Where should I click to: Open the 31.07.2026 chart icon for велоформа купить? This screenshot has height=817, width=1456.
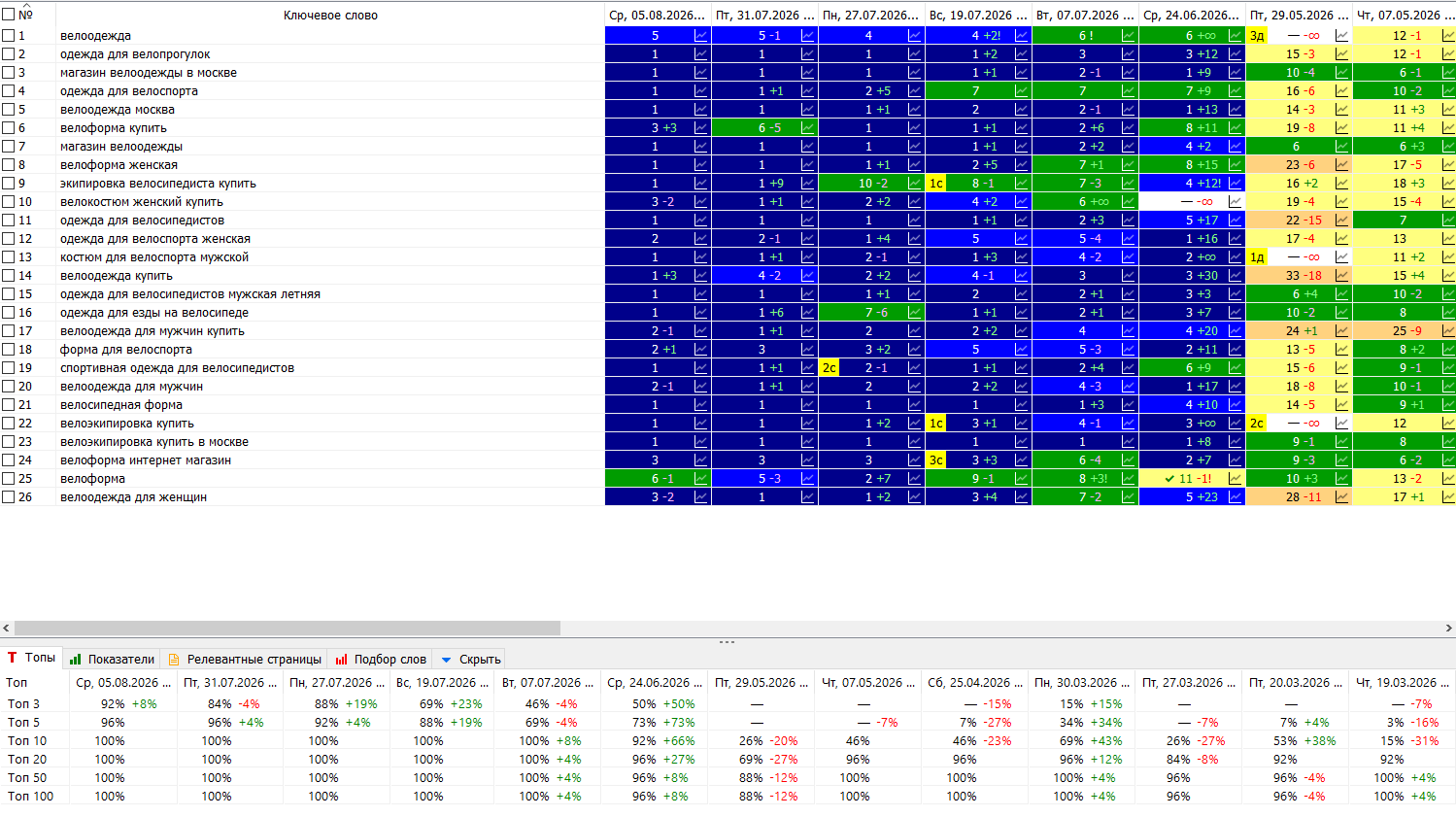[x=808, y=127]
